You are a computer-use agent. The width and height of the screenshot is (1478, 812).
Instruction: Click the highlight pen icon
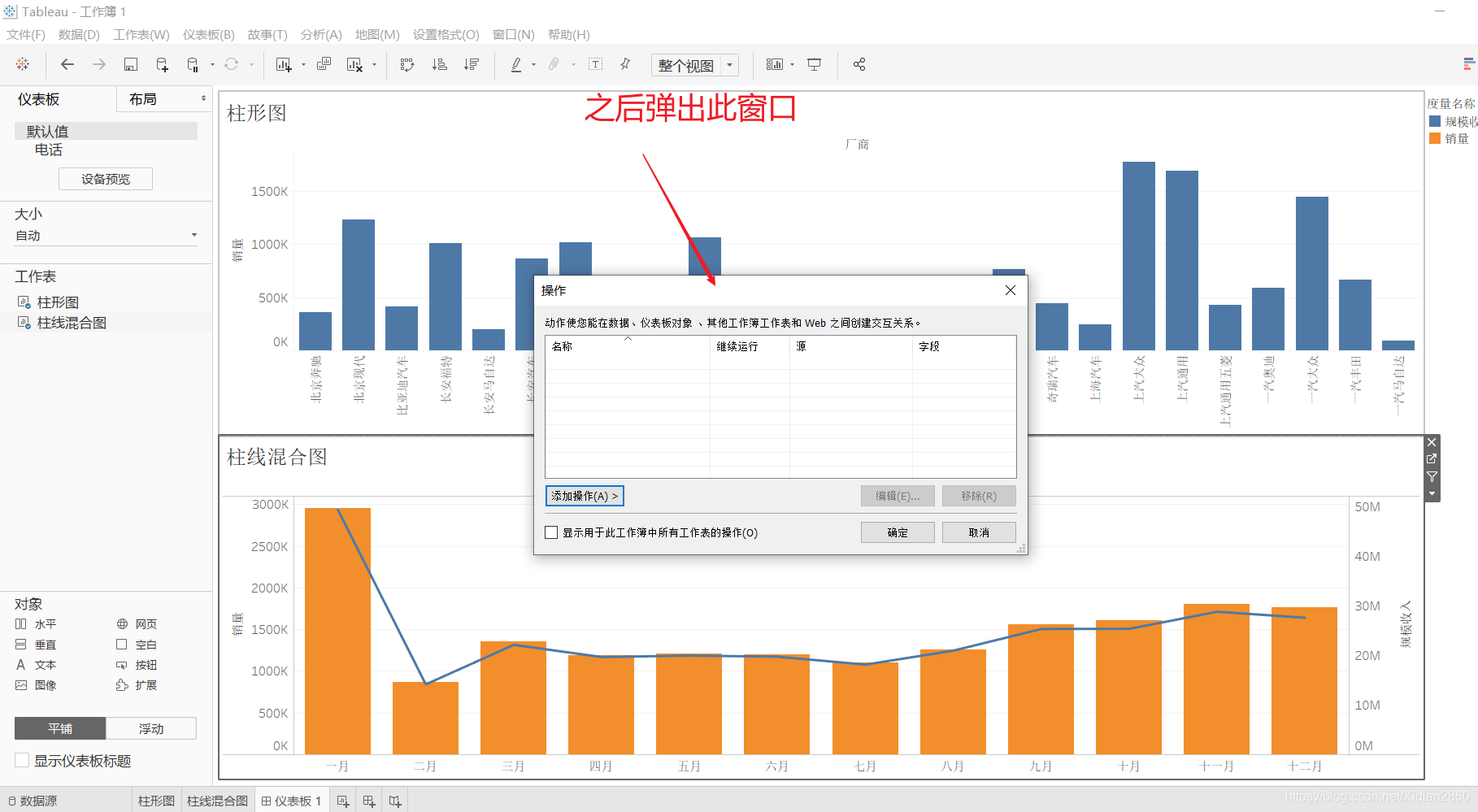coord(516,64)
